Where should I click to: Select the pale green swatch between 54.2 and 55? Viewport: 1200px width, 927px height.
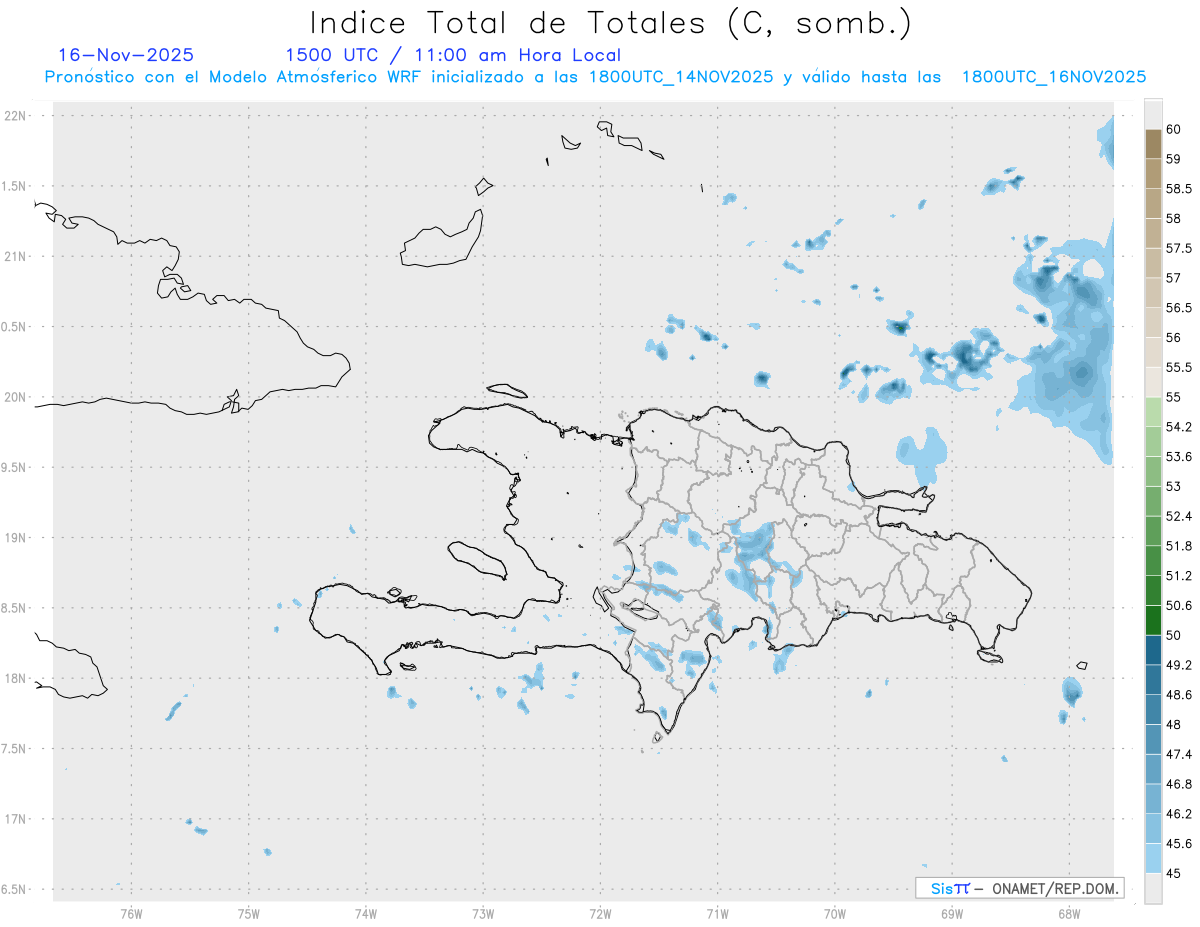click(x=1153, y=412)
